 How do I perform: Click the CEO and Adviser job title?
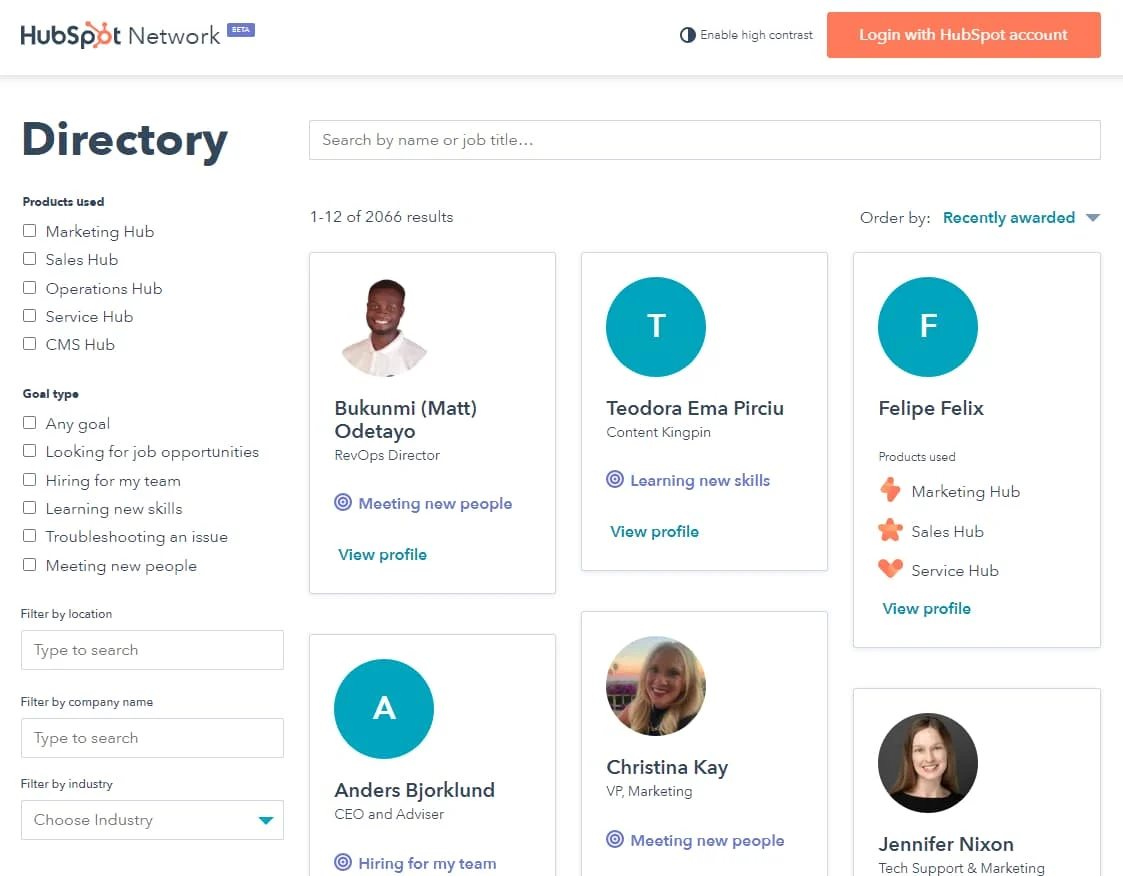pyautogui.click(x=389, y=814)
